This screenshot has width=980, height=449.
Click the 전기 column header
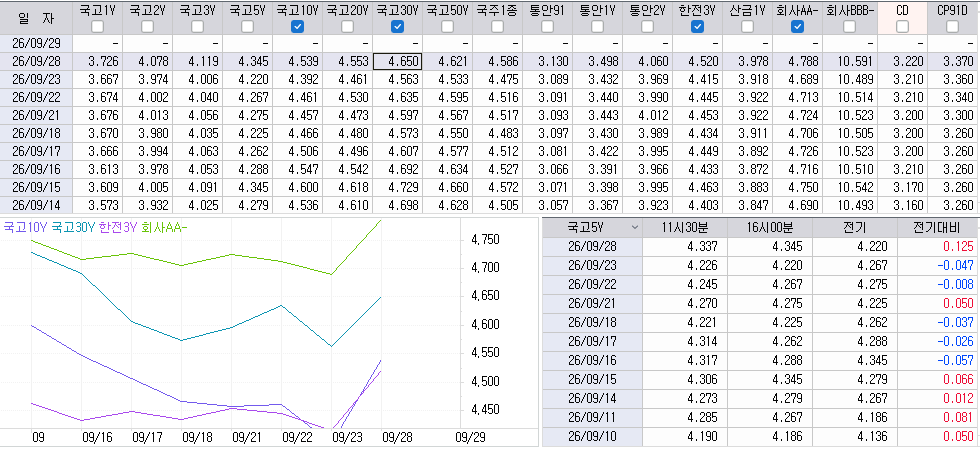(854, 228)
